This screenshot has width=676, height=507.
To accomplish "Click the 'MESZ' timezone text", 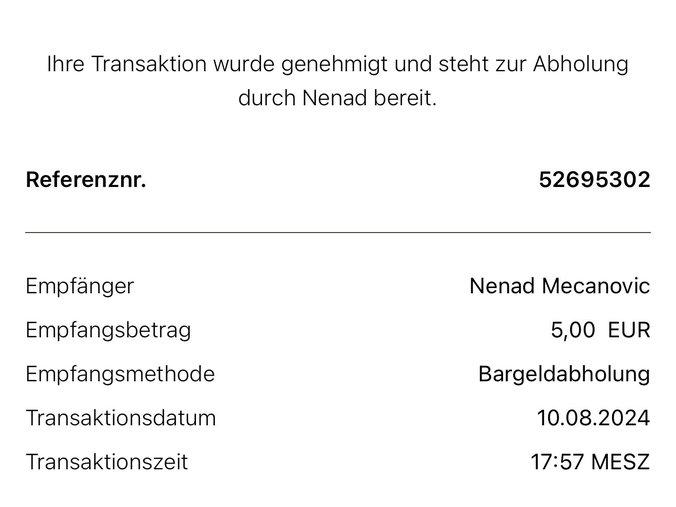I will [x=620, y=462].
